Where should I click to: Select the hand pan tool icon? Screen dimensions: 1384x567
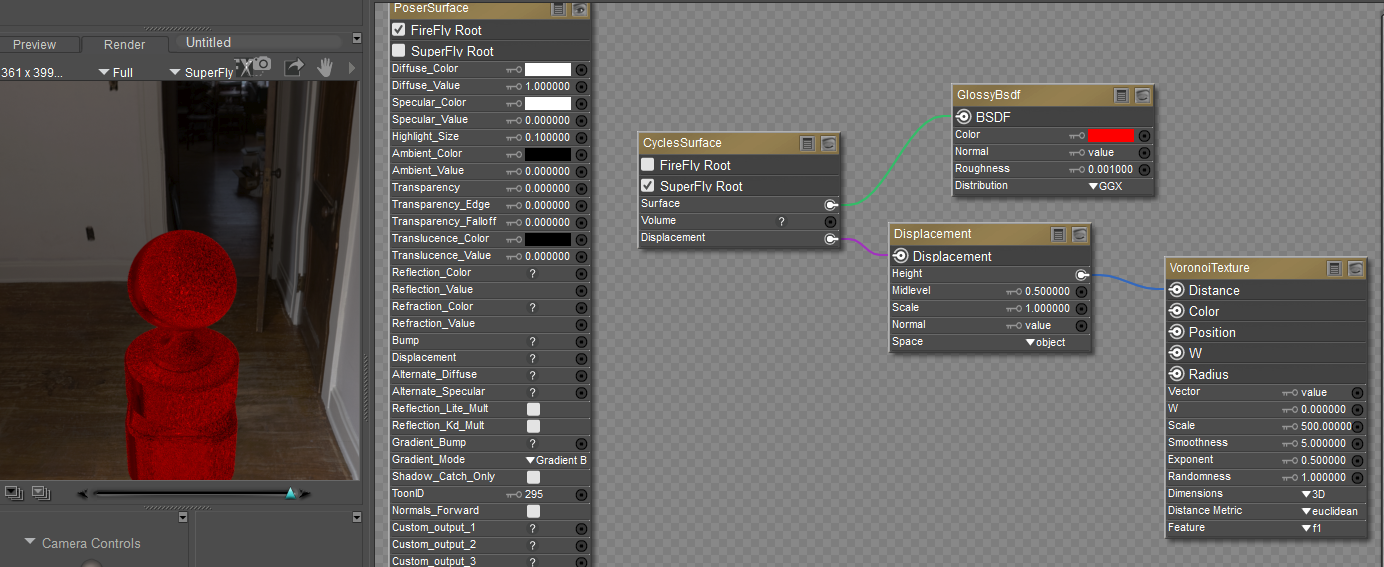pos(325,67)
